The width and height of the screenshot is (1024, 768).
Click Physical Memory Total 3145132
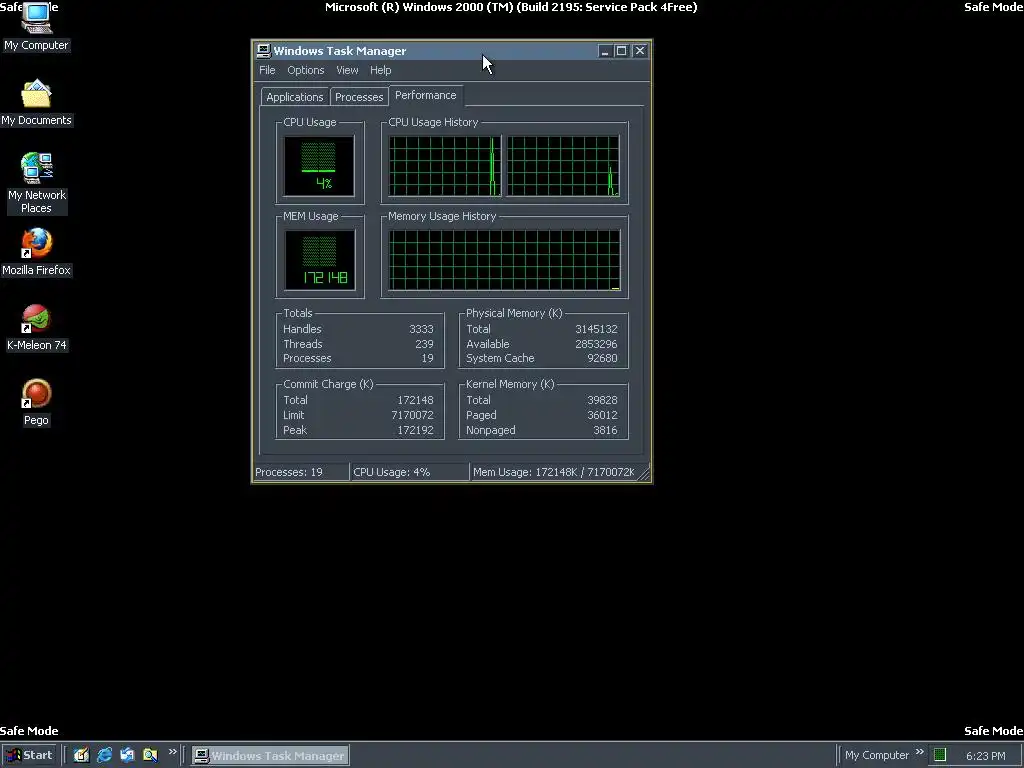[x=596, y=329]
